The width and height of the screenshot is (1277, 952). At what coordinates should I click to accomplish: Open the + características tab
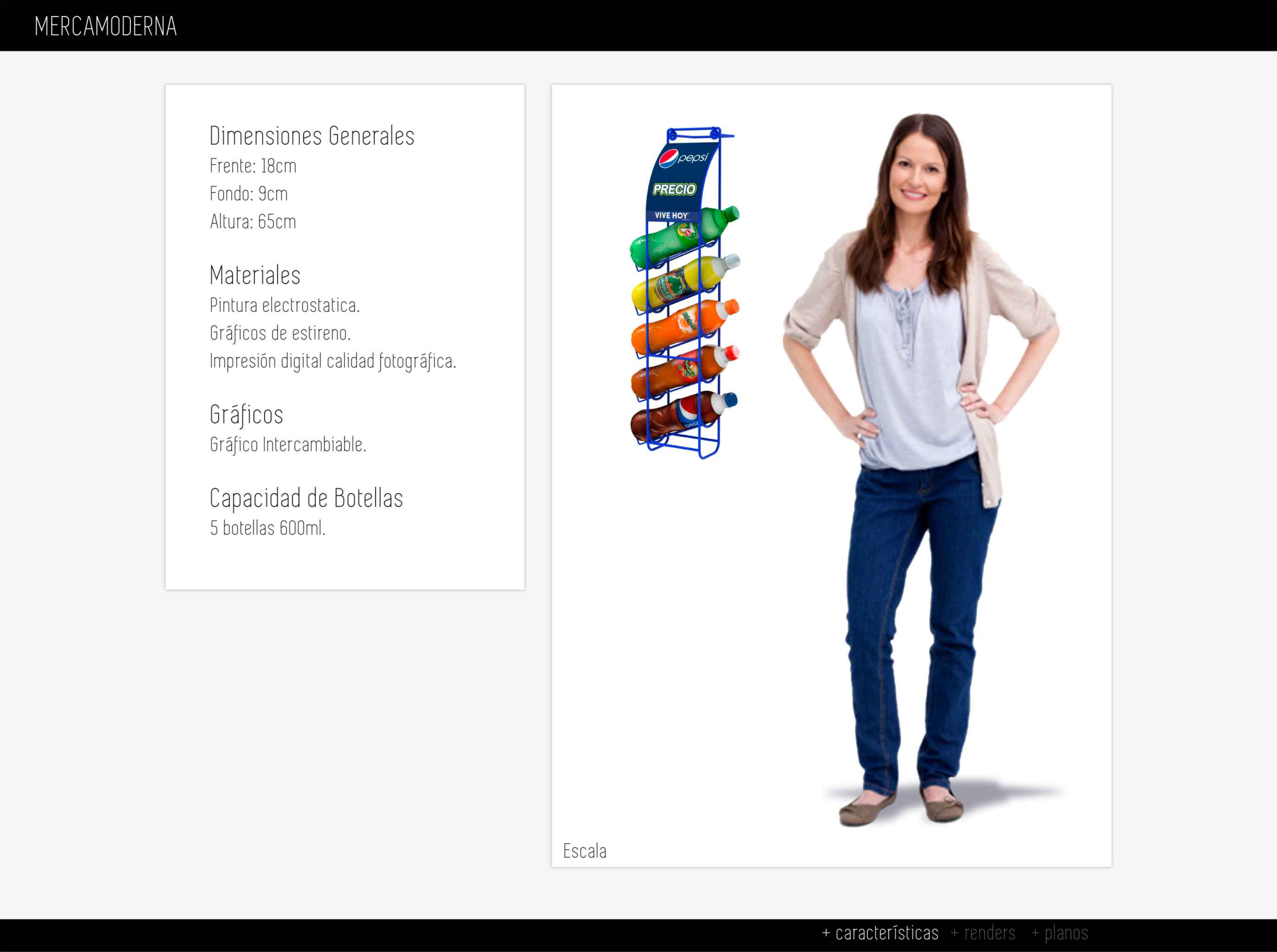coord(880,932)
